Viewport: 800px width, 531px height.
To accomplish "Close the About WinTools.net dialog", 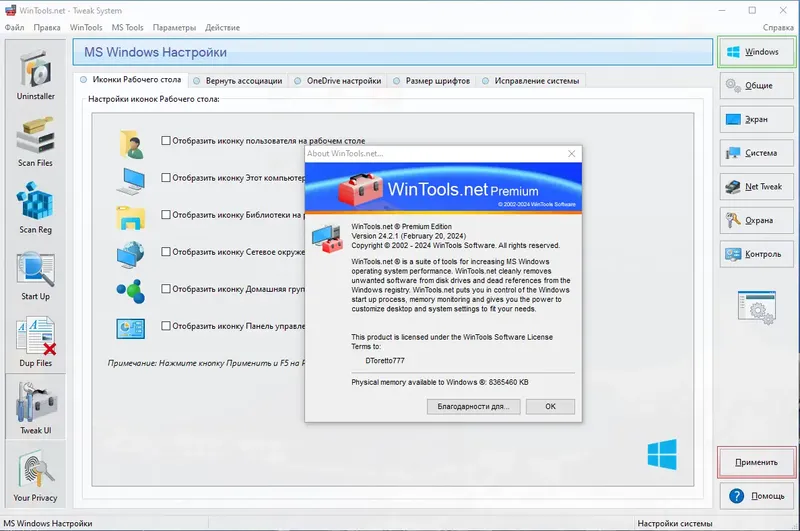I will [x=571, y=154].
